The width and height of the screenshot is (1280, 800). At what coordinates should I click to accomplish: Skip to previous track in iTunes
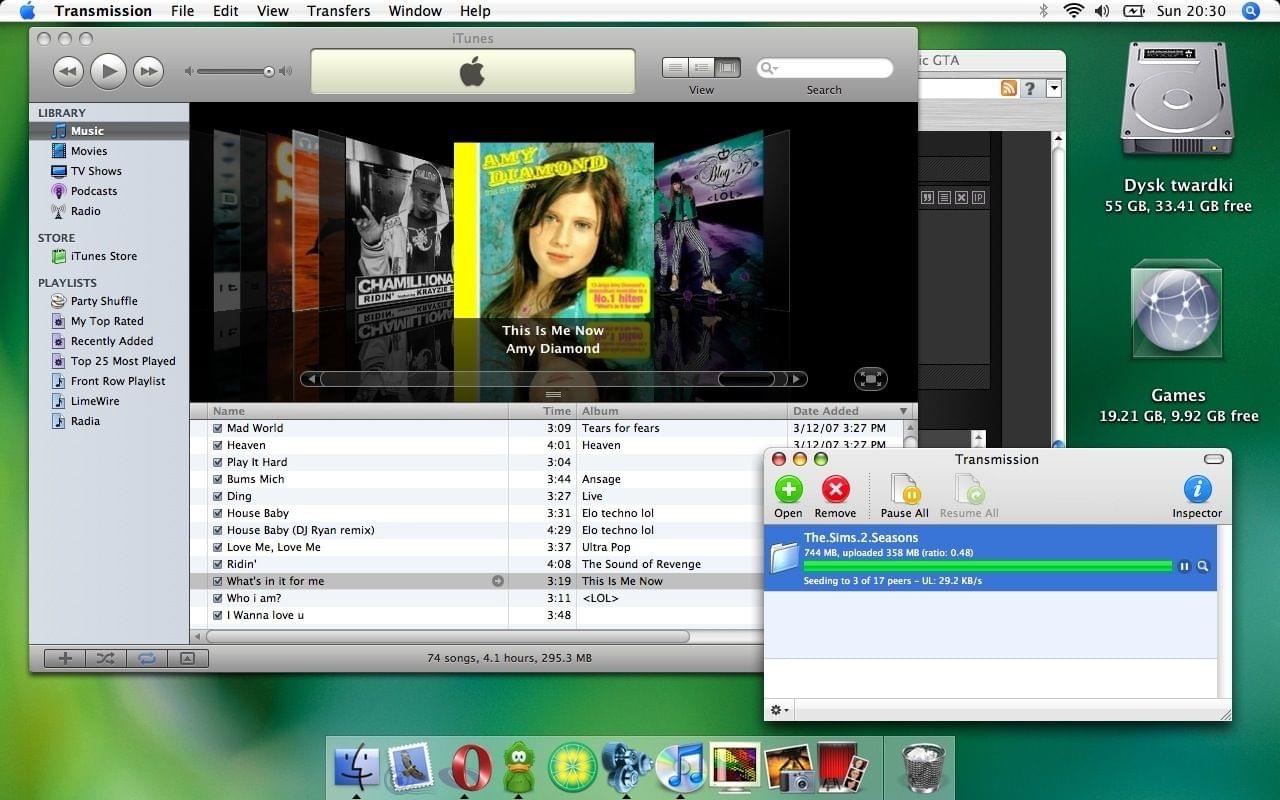pyautogui.click(x=68, y=71)
